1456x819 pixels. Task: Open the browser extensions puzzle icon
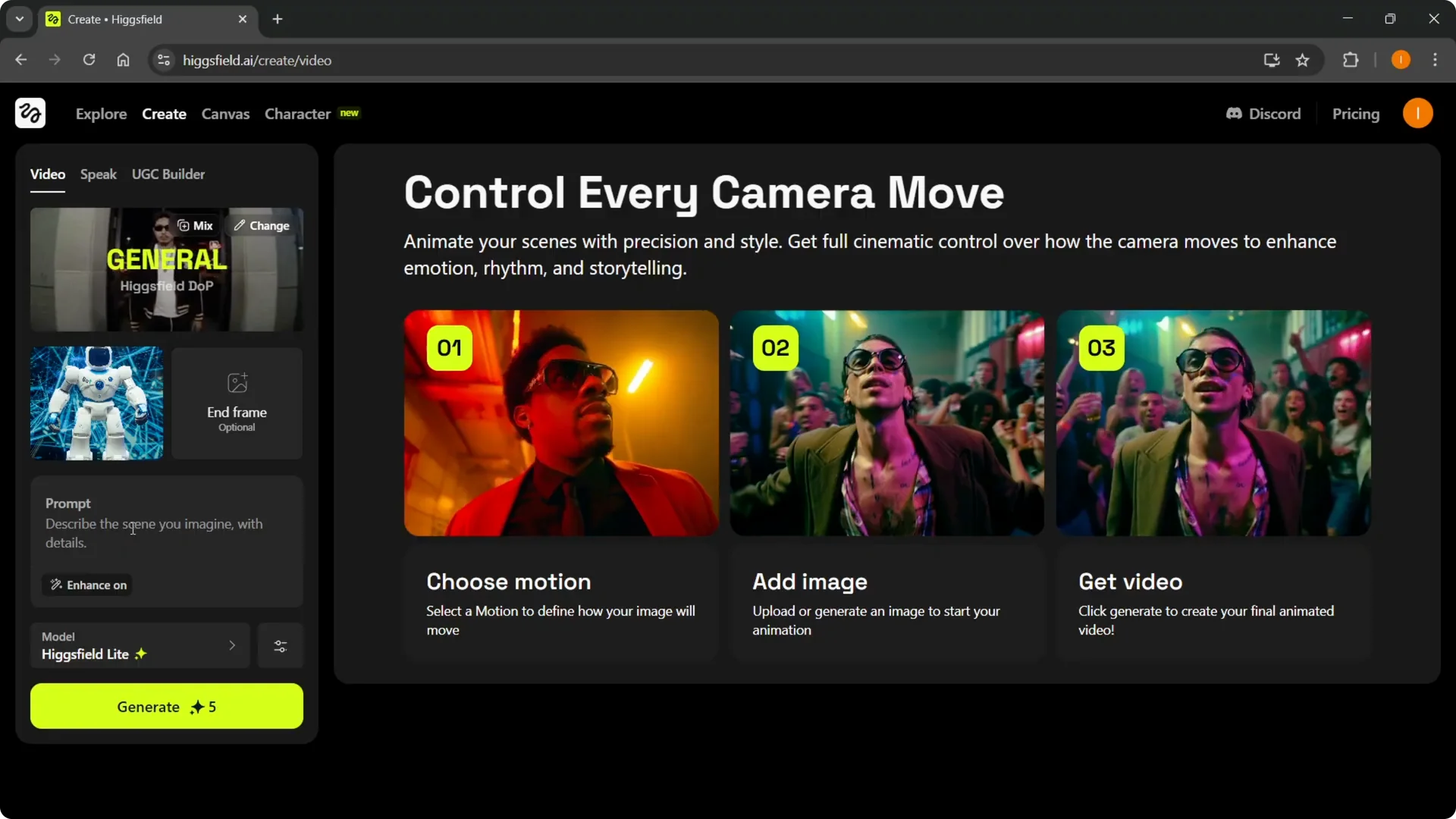1351,60
